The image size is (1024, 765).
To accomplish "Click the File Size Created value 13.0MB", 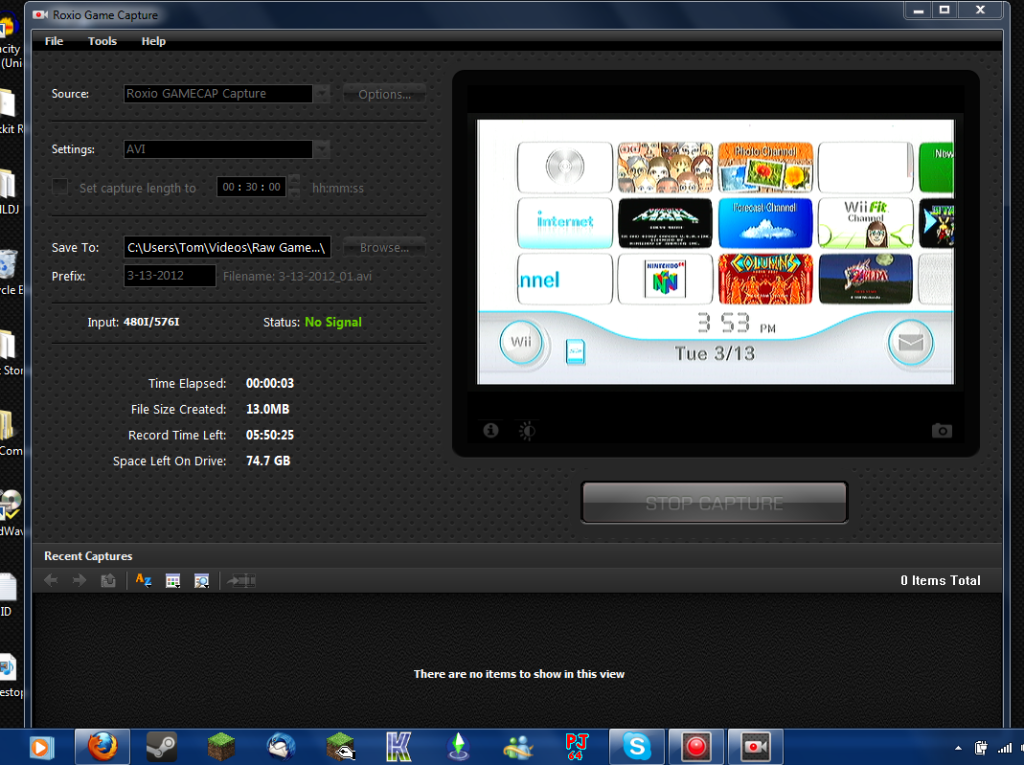I will click(268, 409).
